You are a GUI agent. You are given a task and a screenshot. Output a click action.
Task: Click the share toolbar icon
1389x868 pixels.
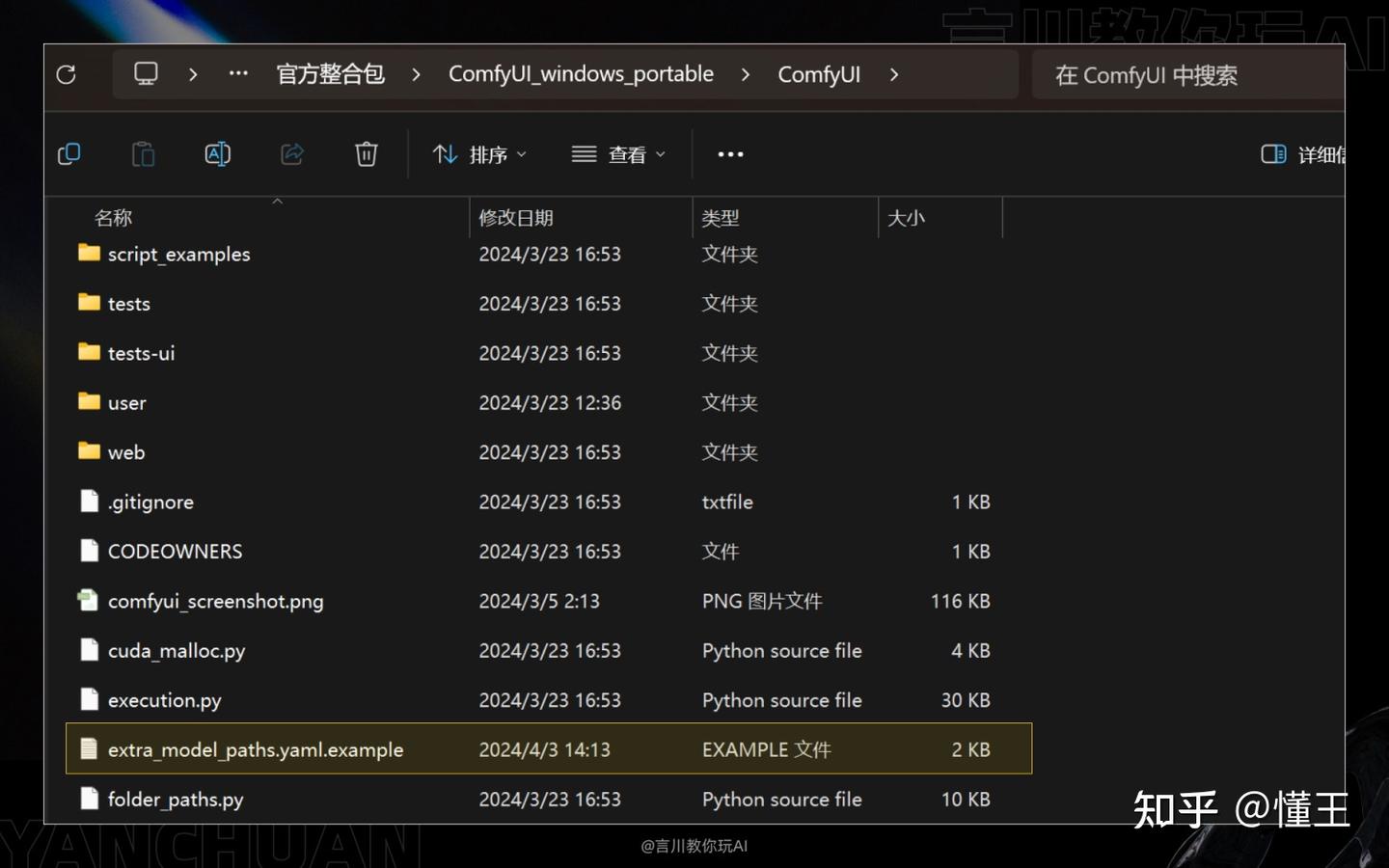[292, 154]
